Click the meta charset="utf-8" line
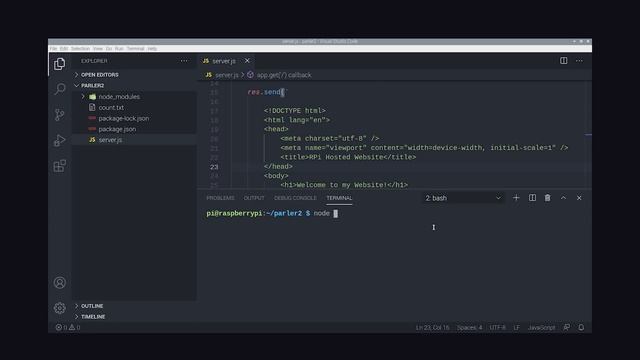Image resolution: width=640 pixels, height=360 pixels. [x=330, y=138]
